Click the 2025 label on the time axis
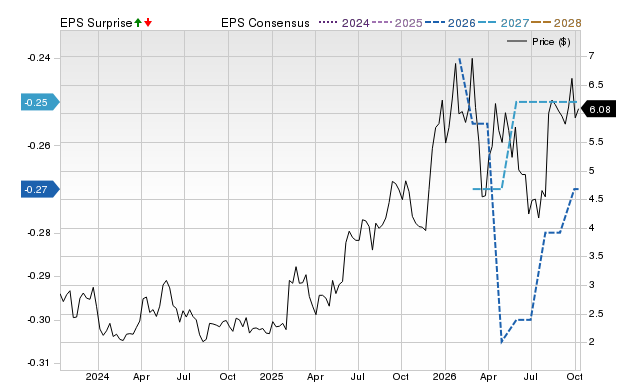This screenshot has height=382, width=640. [271, 376]
